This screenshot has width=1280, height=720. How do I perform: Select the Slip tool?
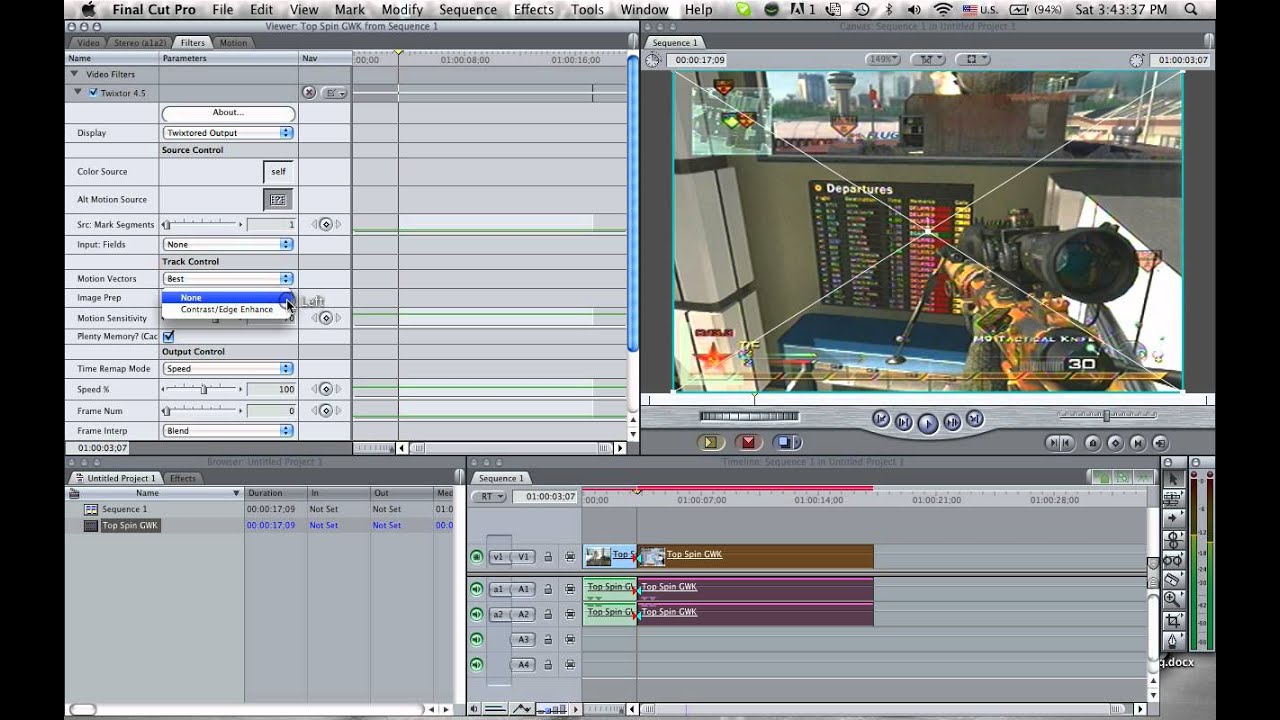pyautogui.click(x=1173, y=559)
